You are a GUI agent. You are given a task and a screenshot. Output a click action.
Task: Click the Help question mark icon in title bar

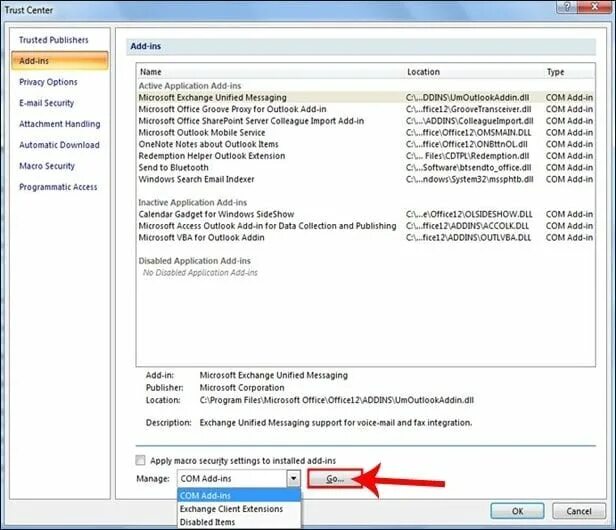pyautogui.click(x=567, y=7)
